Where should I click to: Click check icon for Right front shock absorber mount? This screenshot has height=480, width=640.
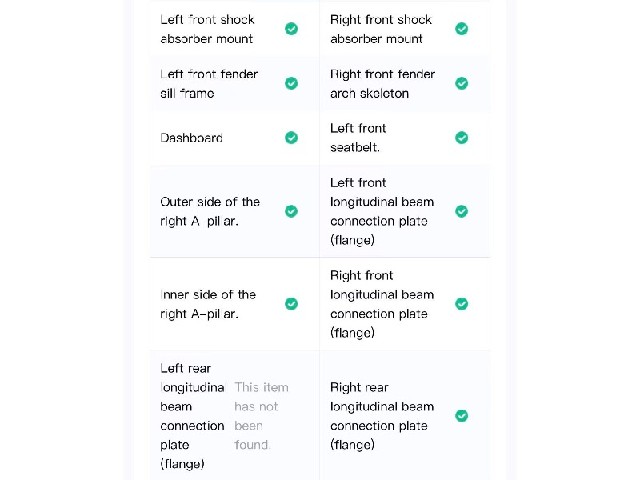[x=462, y=29]
